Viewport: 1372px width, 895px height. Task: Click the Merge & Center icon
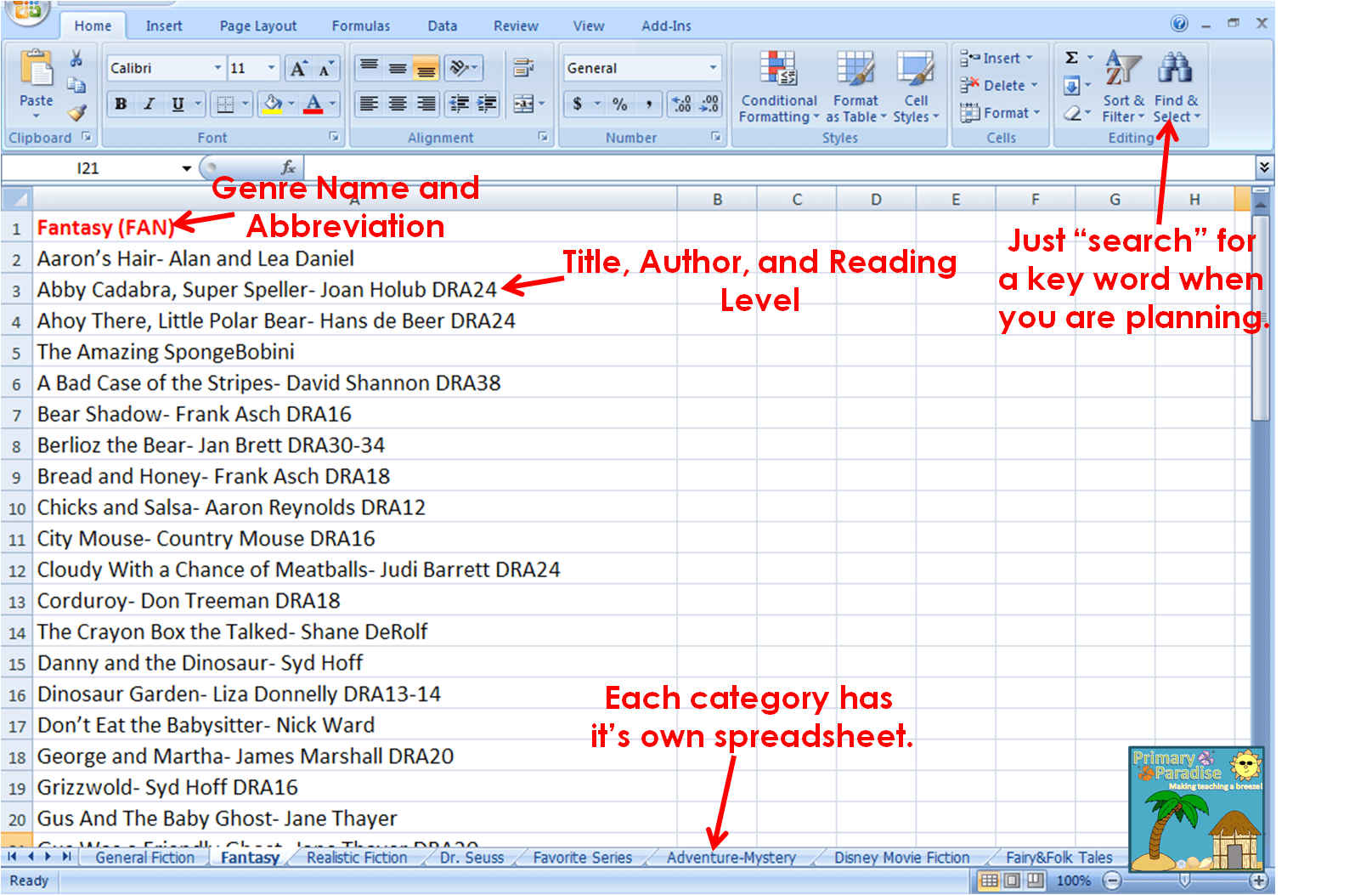[x=524, y=105]
